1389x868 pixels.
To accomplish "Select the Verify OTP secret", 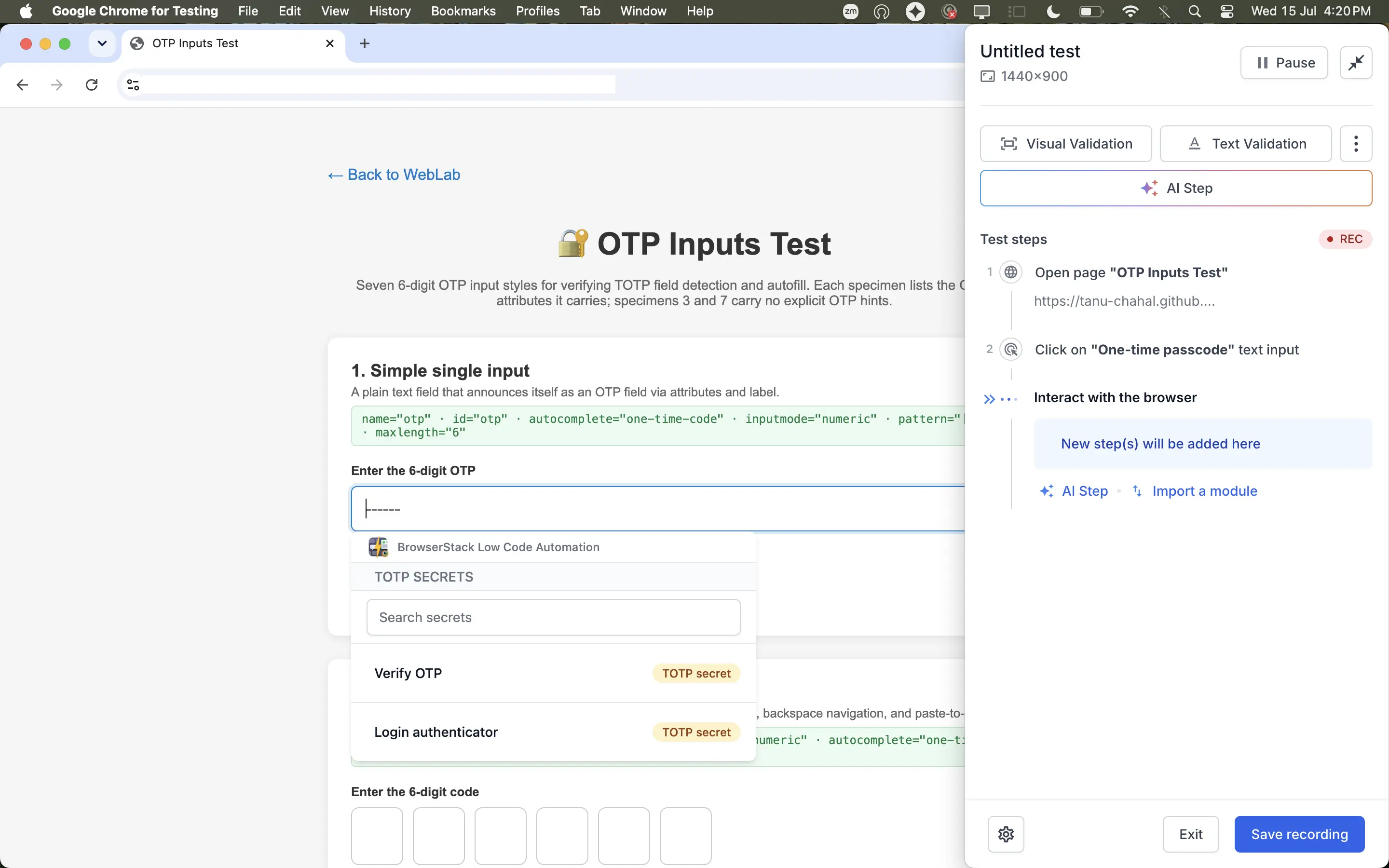I will click(553, 673).
